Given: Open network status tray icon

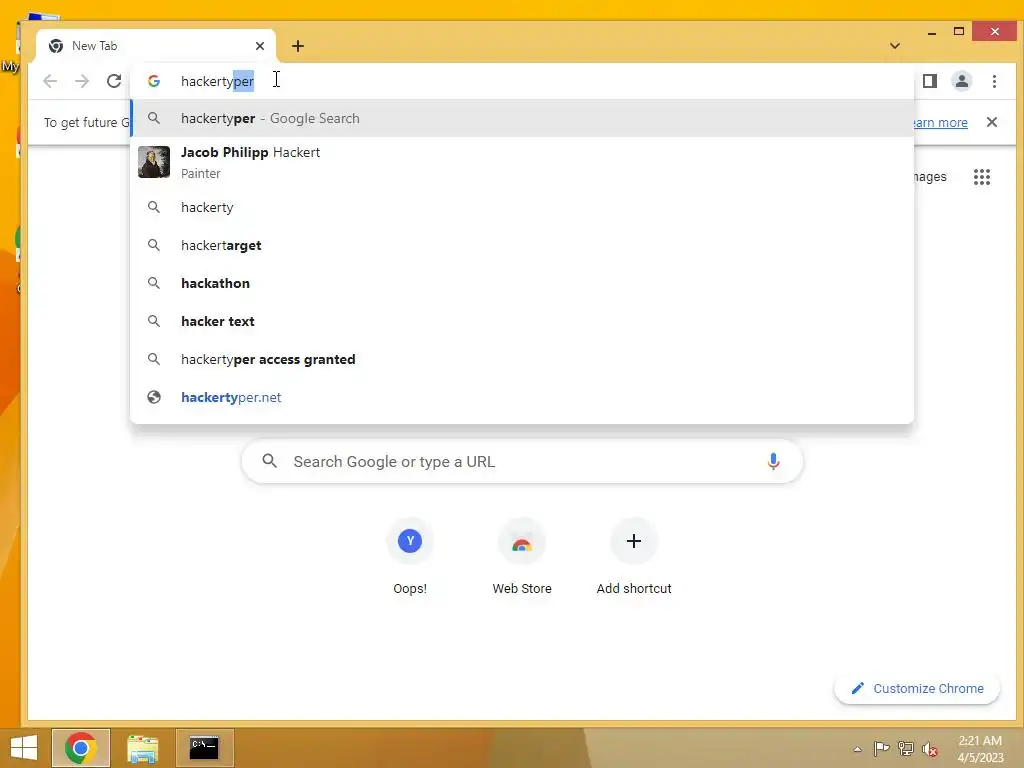Looking at the screenshot, I should point(906,748).
